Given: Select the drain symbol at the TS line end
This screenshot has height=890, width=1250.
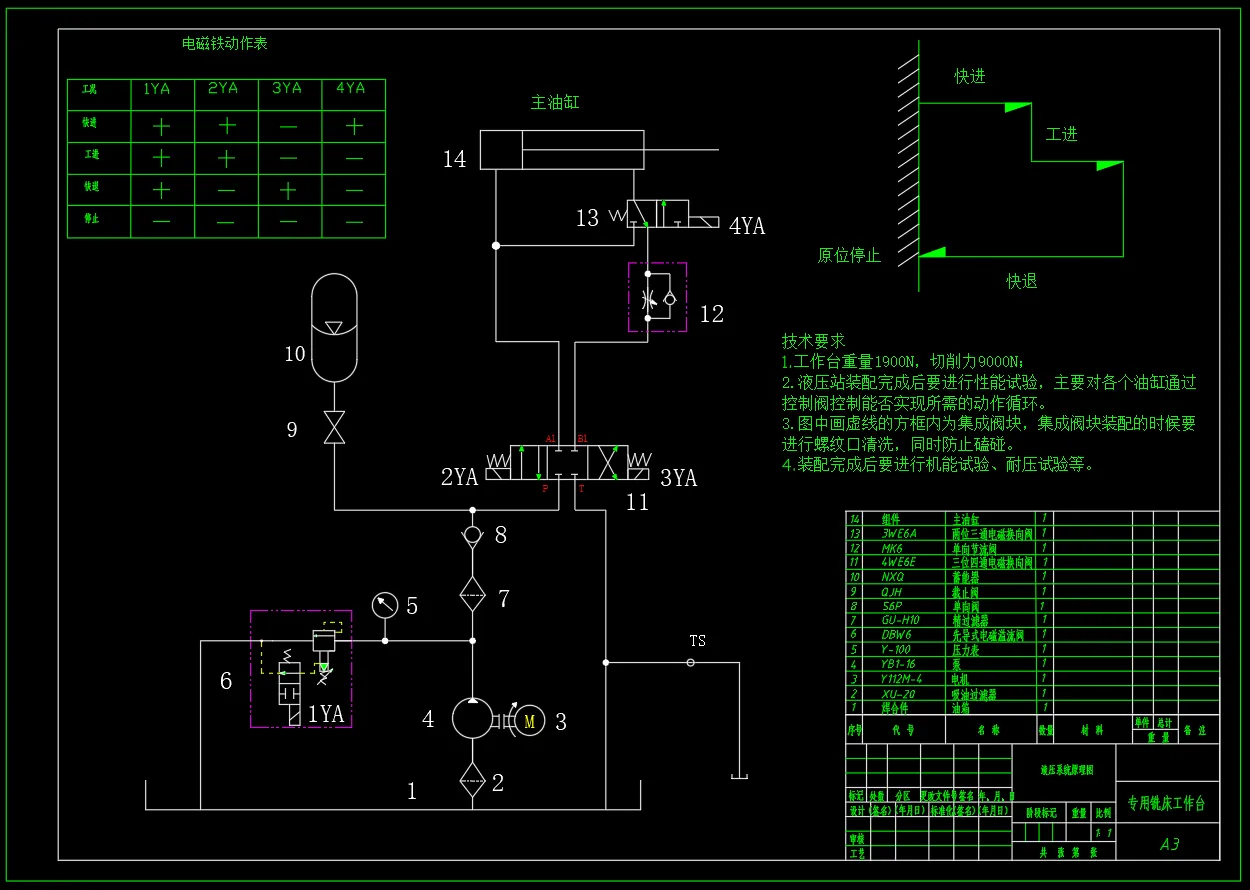Looking at the screenshot, I should tap(739, 777).
